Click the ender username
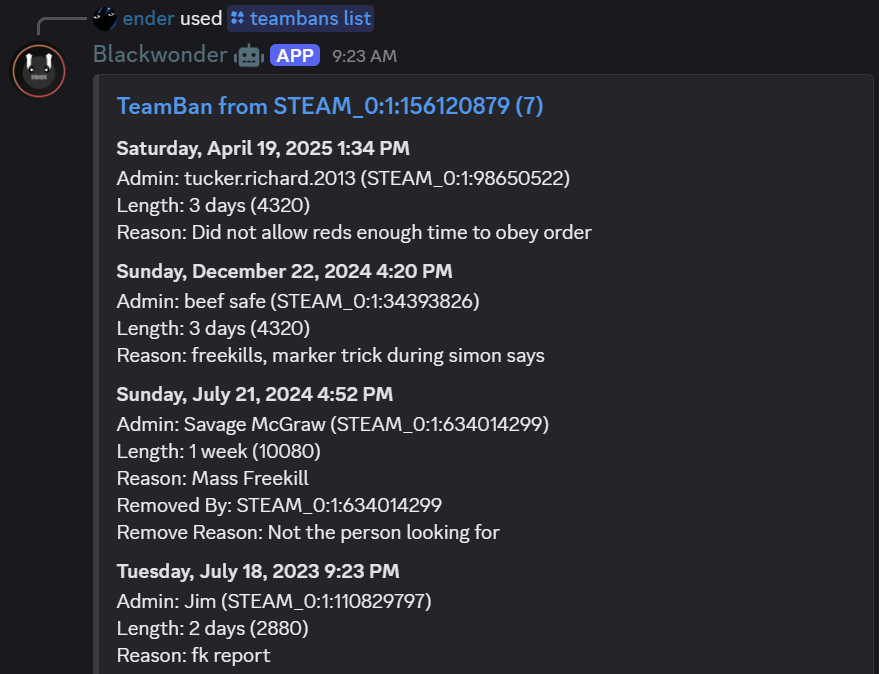 [149, 19]
